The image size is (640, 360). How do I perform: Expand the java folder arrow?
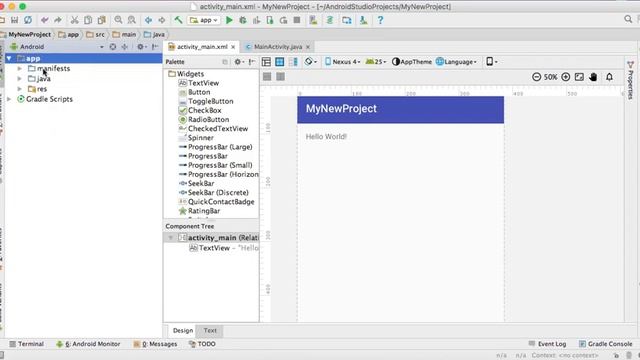coord(20,79)
